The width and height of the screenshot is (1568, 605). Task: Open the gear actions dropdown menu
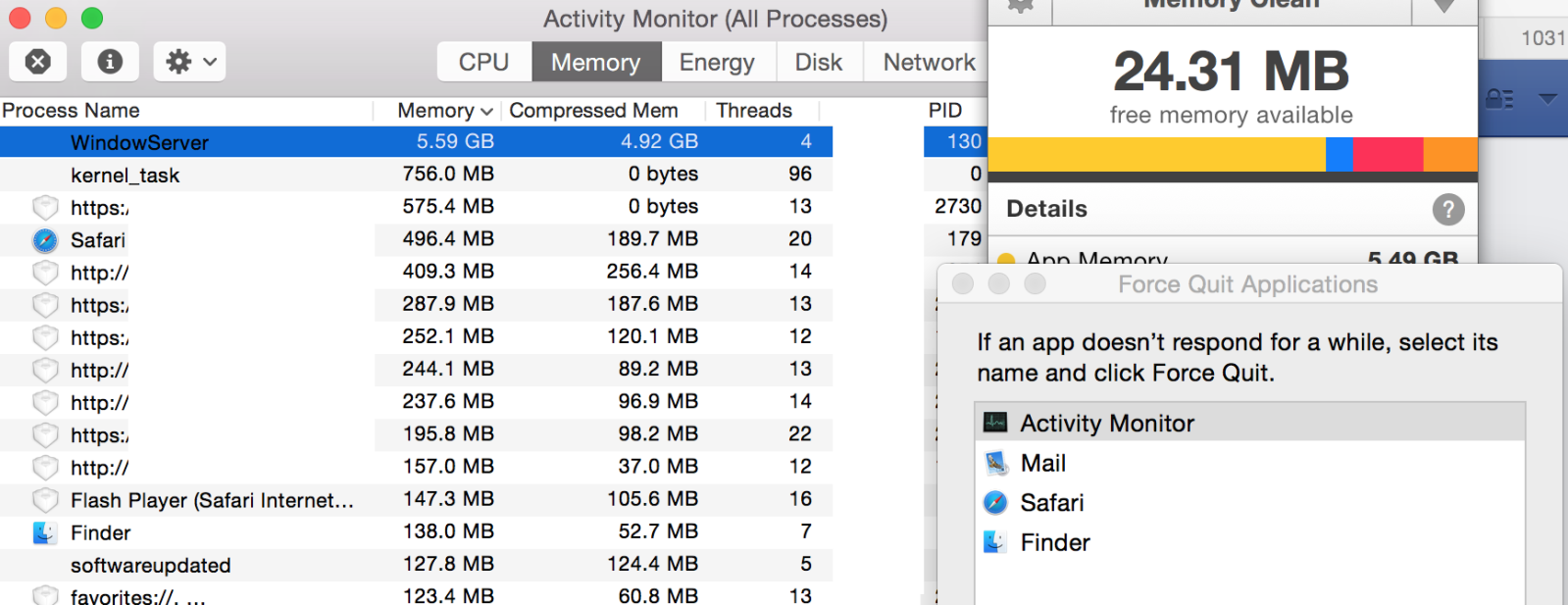click(x=190, y=62)
